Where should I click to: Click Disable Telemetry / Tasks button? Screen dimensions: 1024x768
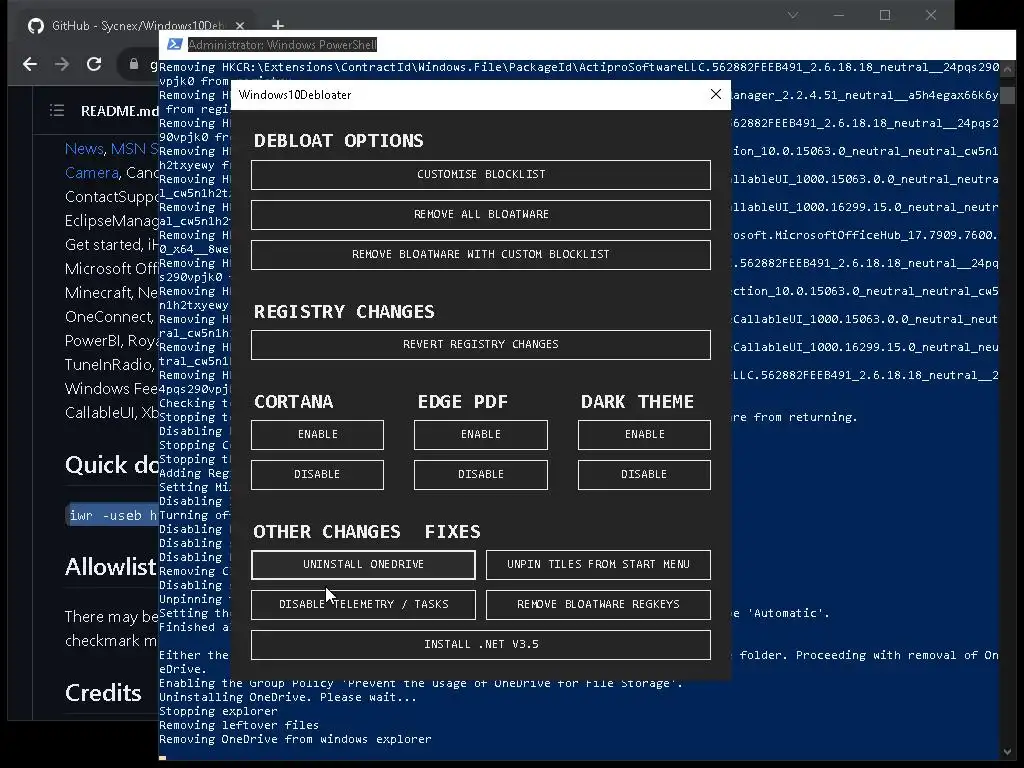tap(363, 604)
